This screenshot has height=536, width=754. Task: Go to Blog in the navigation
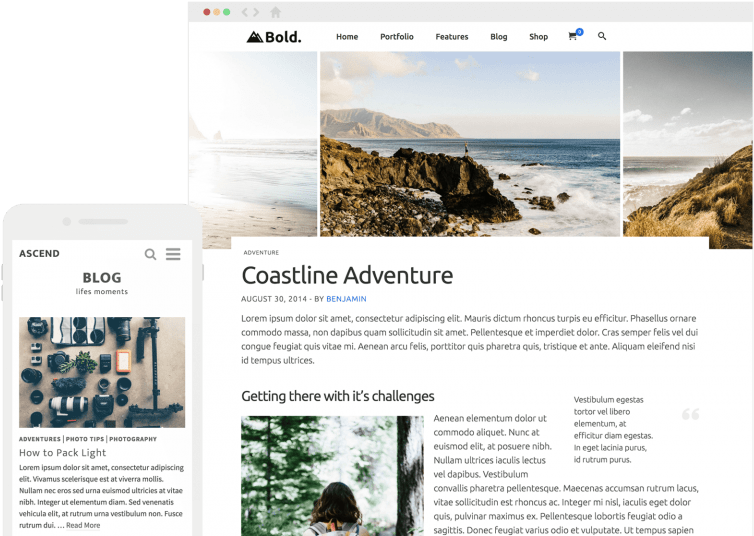point(499,37)
